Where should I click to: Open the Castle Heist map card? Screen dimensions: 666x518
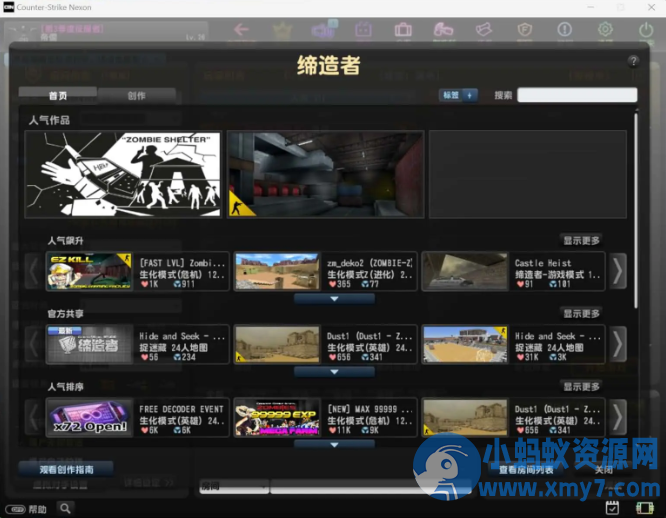click(514, 271)
